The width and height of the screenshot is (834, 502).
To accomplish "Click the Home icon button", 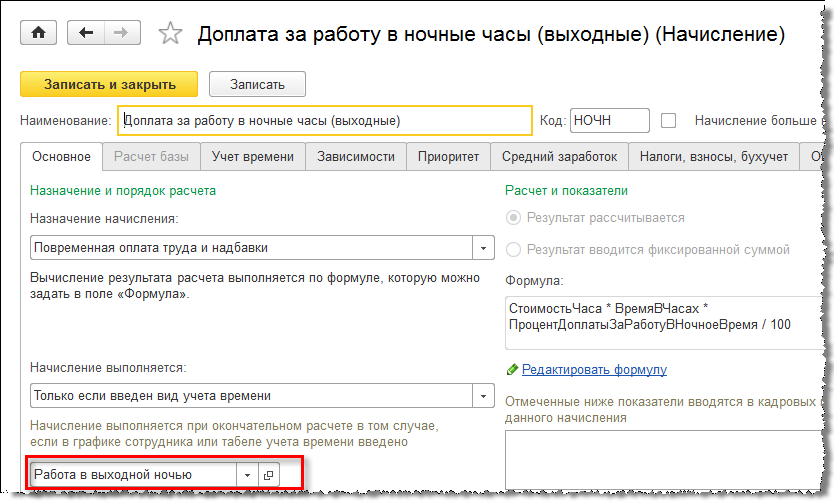I will click(x=39, y=33).
